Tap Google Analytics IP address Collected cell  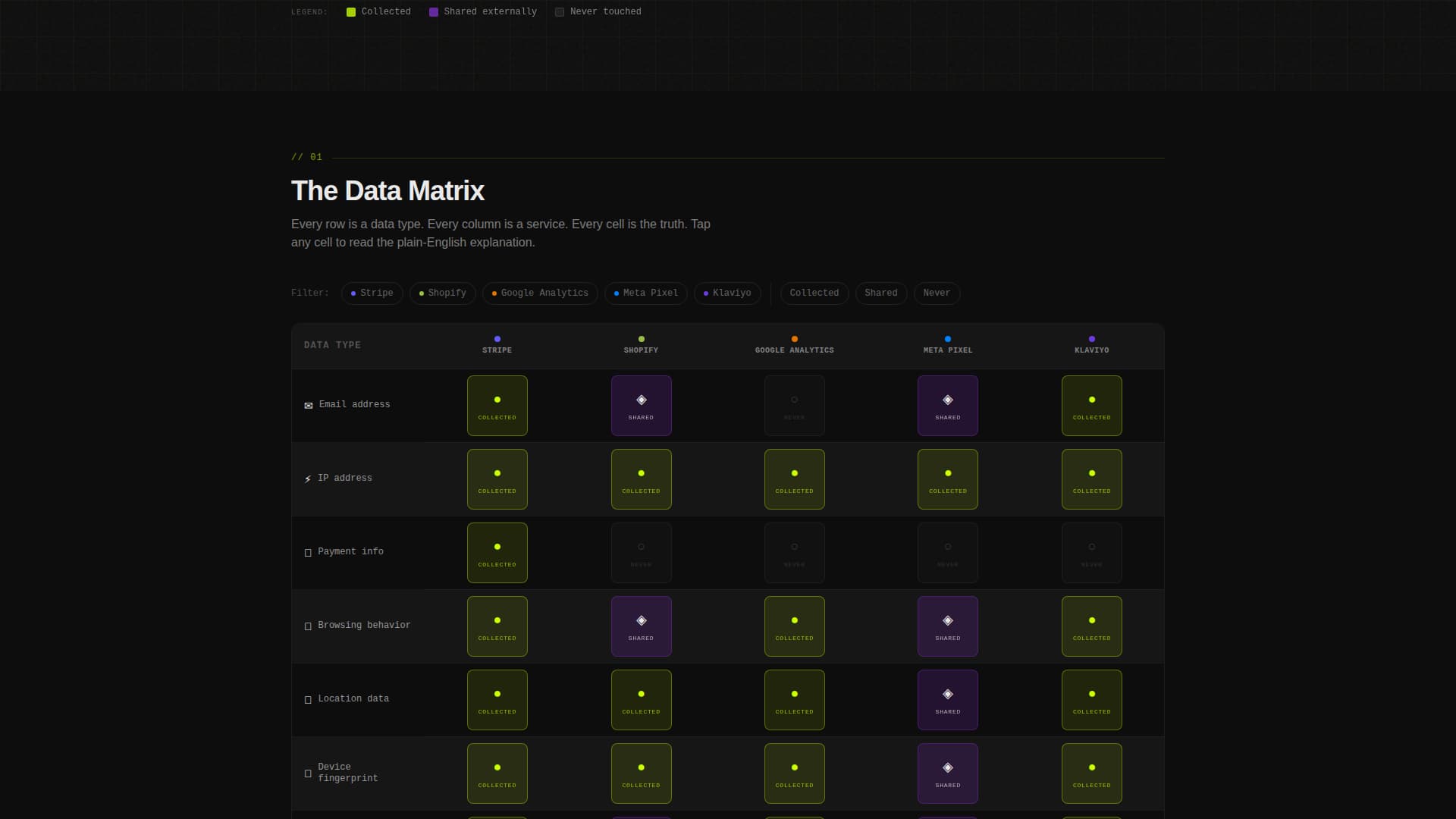tap(794, 479)
